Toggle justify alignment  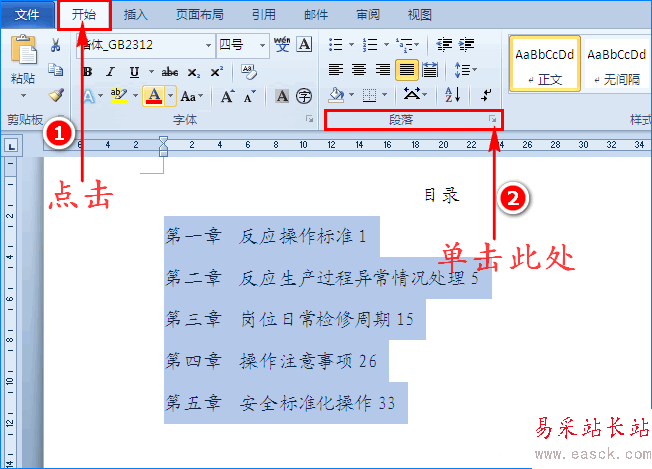(406, 69)
